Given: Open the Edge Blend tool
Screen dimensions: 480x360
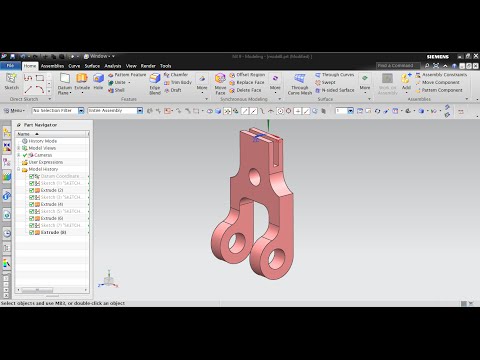Looking at the screenshot, I should coord(155,79).
